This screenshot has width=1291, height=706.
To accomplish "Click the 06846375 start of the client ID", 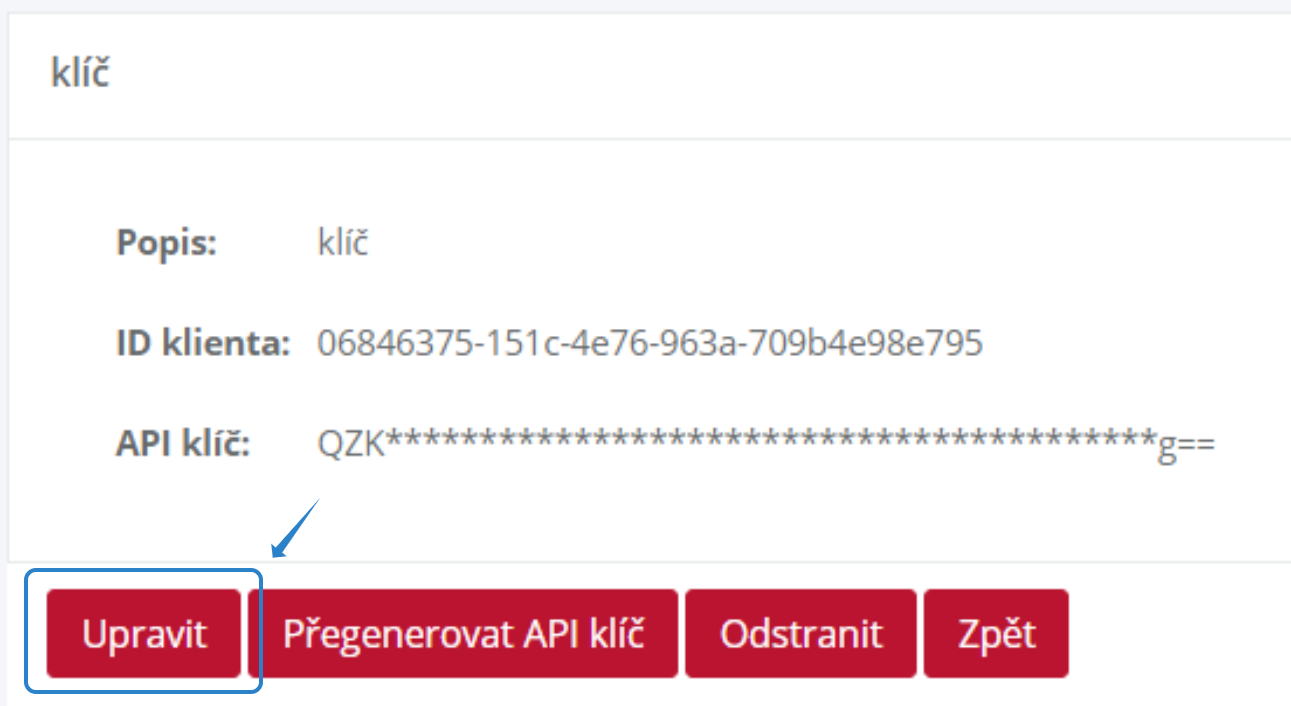I will click(x=394, y=343).
